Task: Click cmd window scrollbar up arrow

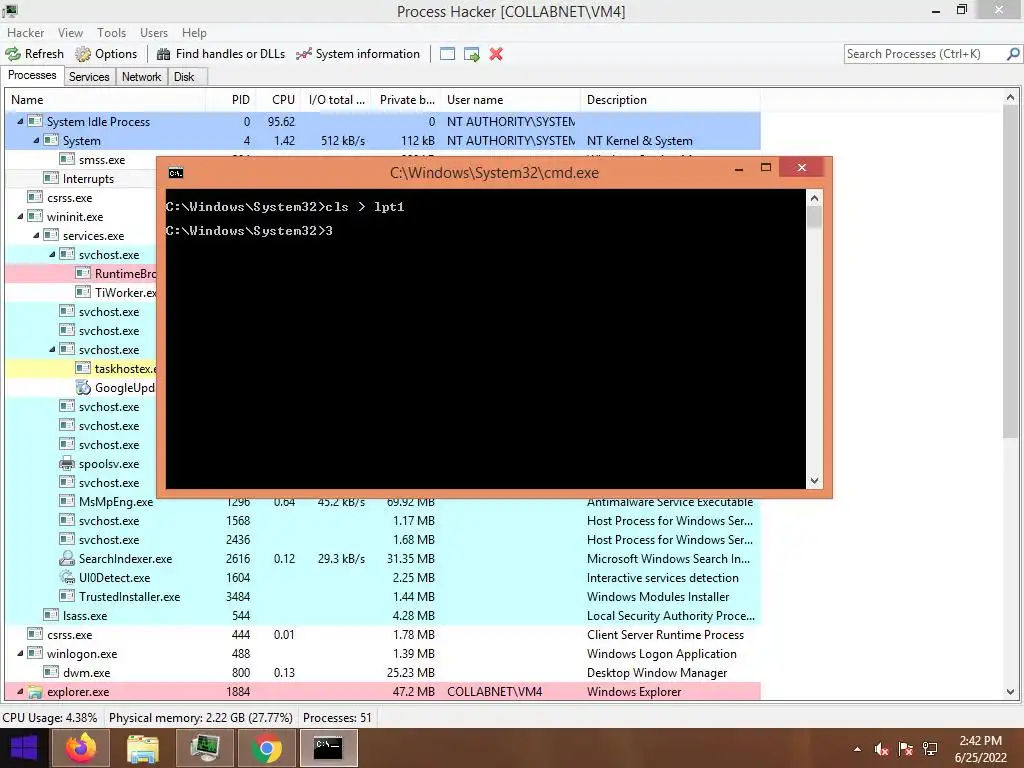Action: click(814, 197)
